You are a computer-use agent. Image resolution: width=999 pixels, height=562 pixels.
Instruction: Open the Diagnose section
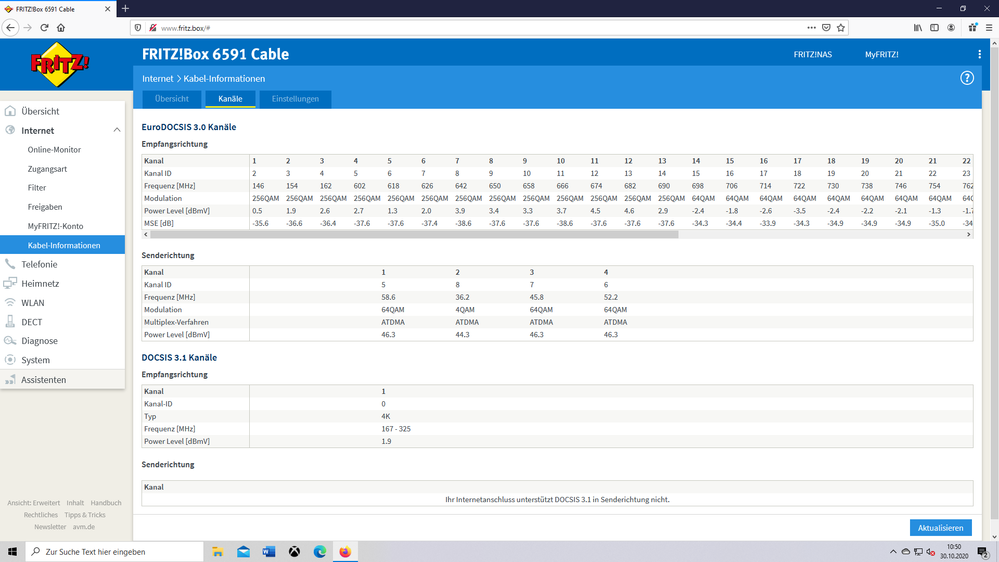pyautogui.click(x=40, y=341)
